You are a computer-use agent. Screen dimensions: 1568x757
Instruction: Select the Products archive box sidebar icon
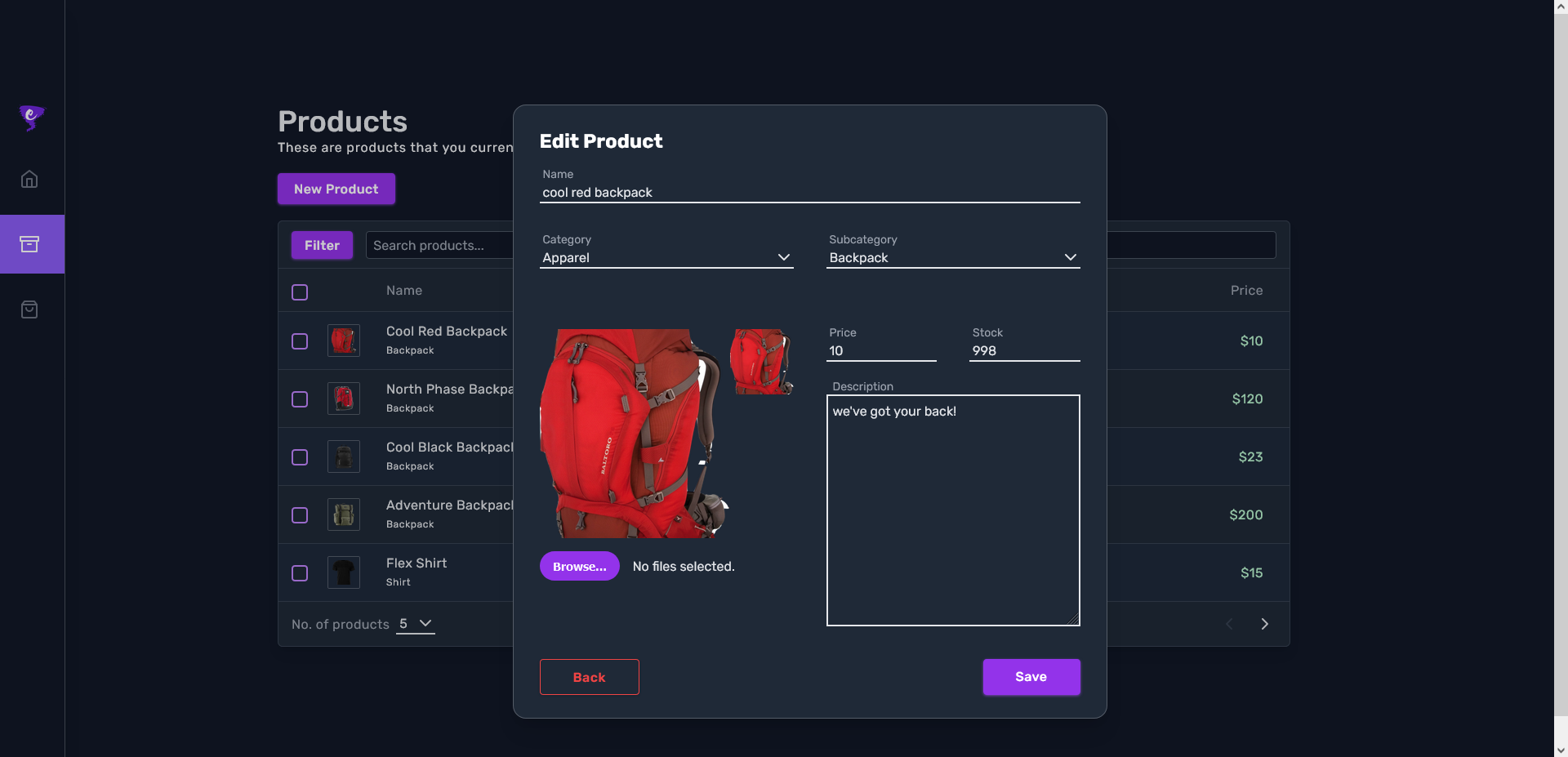[29, 244]
